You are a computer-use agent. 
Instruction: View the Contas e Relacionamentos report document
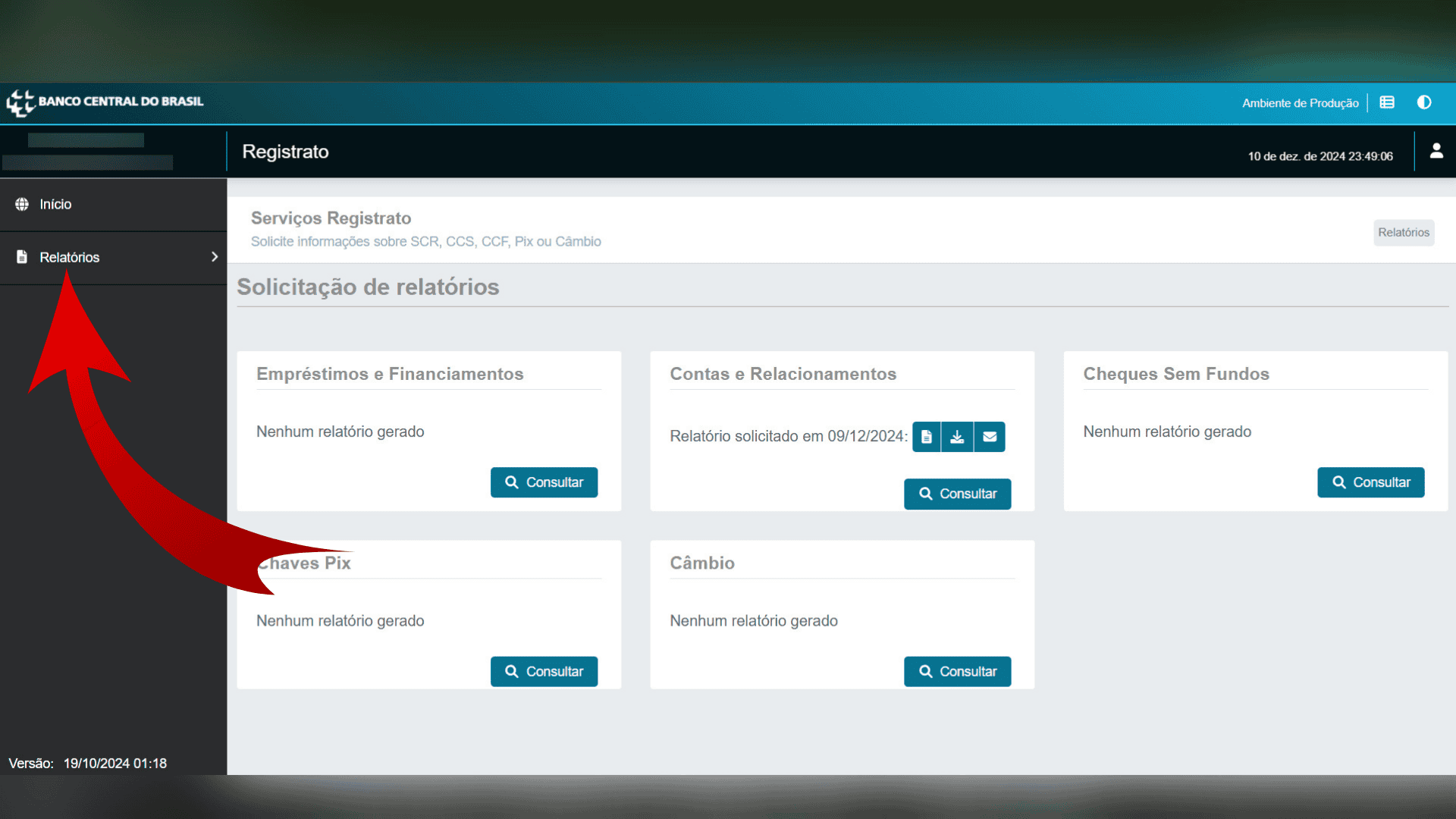(x=927, y=437)
